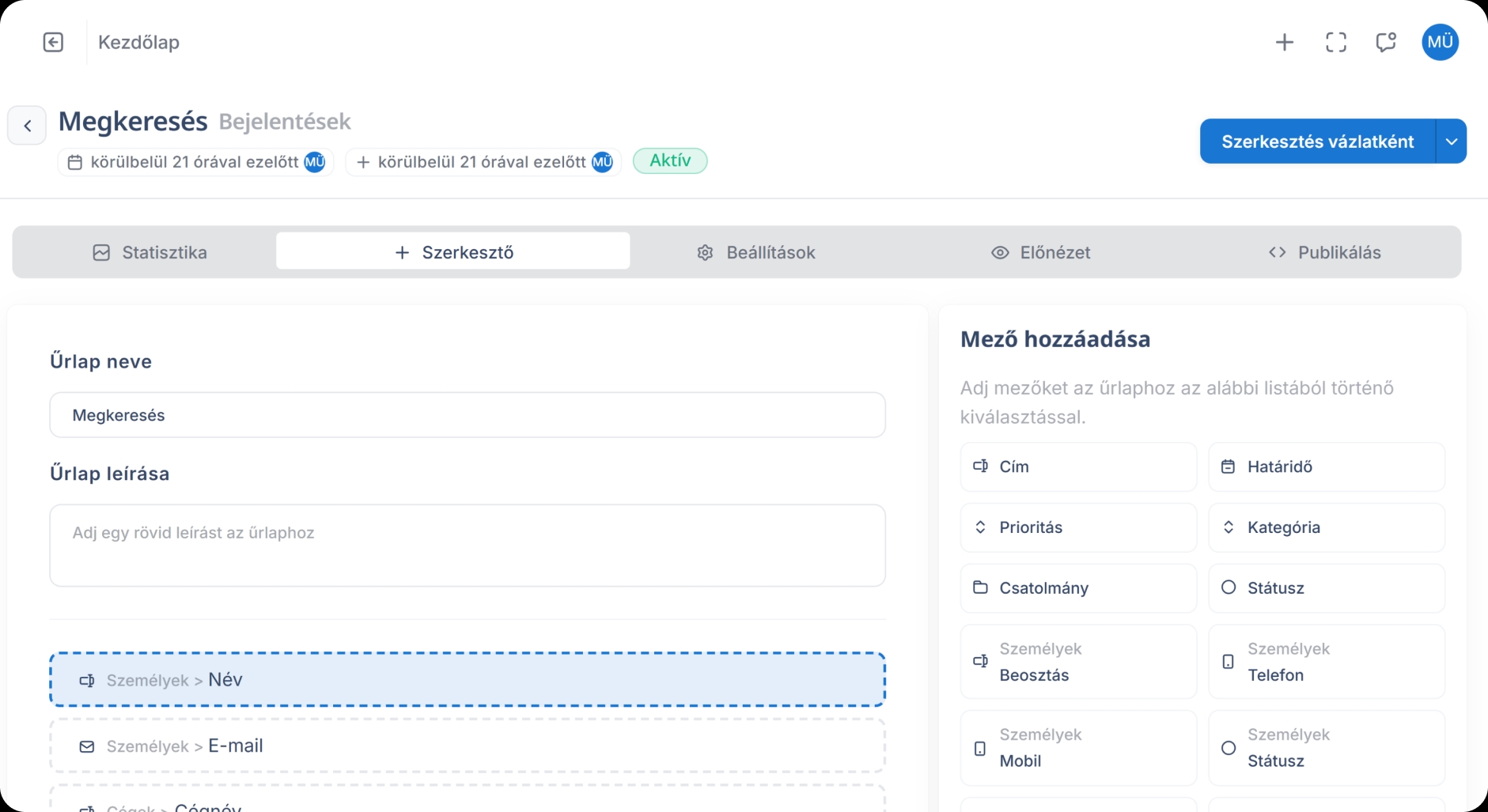Expand the Szerkesztés vázlatként dropdown arrow
Screen dimensions: 1488x812
coord(1452,141)
